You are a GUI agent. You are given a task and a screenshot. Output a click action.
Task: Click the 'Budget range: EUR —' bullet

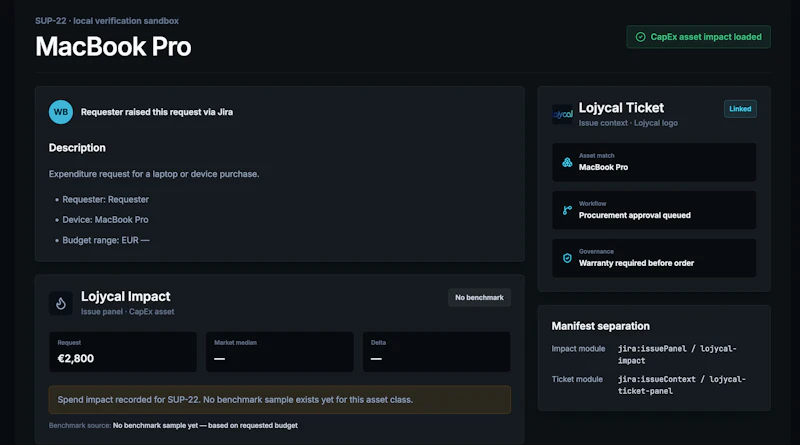point(106,240)
